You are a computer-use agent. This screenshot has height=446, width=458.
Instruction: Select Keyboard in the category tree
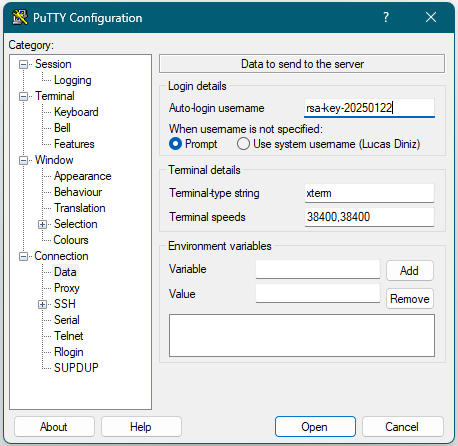pyautogui.click(x=76, y=112)
